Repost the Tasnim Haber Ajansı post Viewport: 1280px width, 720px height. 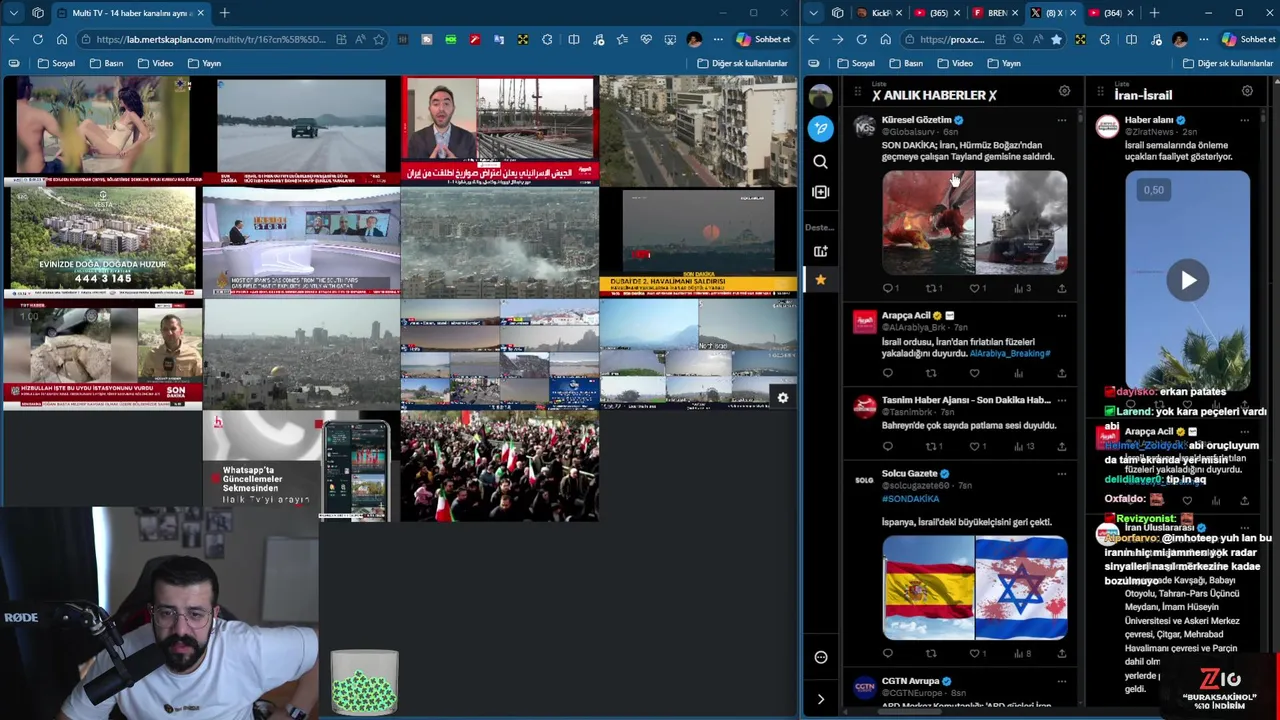pyautogui.click(x=932, y=446)
